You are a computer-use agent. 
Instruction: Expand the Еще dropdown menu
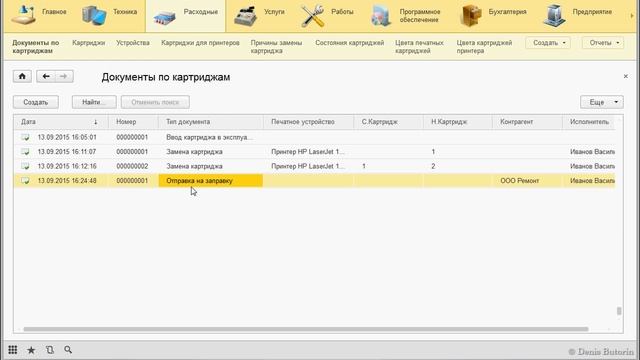coord(602,102)
